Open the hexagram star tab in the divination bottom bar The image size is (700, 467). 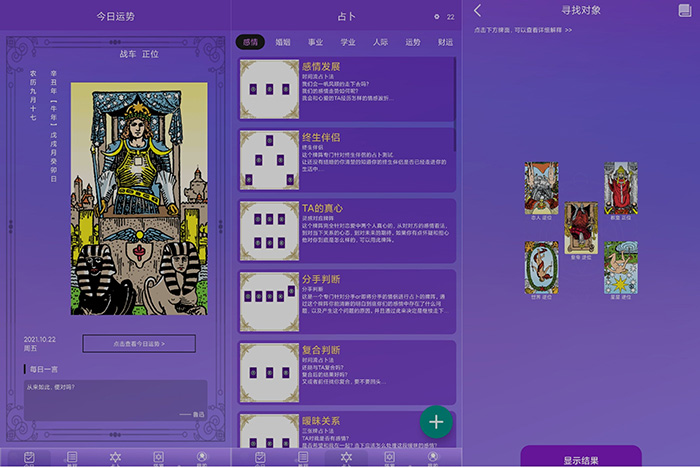pyautogui.click(x=346, y=457)
